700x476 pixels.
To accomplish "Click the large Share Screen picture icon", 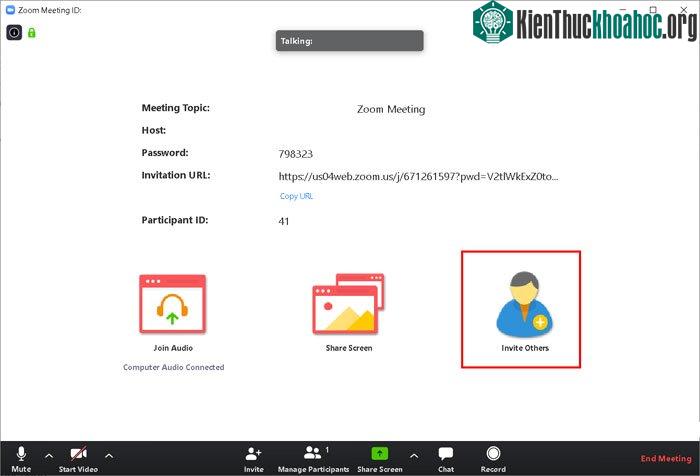I will pos(348,304).
